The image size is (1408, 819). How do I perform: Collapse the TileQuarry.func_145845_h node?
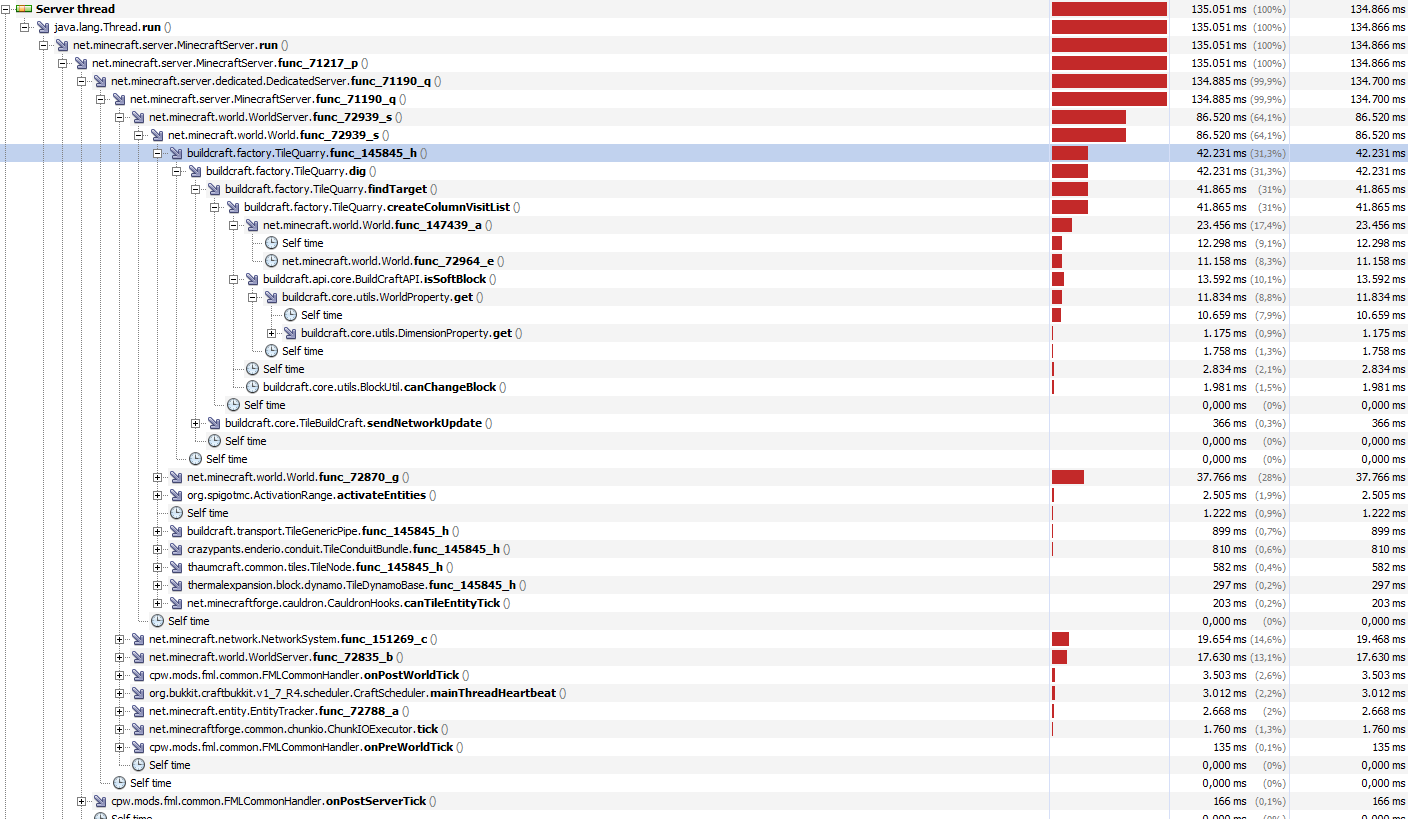pyautogui.click(x=158, y=153)
